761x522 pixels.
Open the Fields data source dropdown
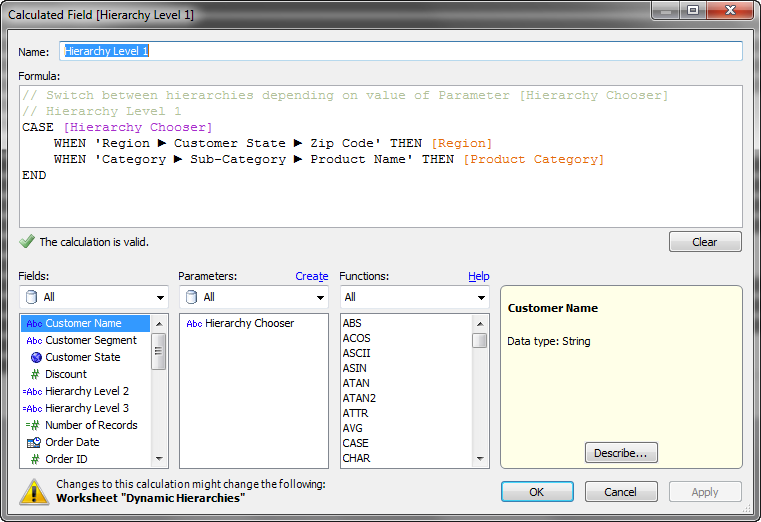pyautogui.click(x=94, y=297)
